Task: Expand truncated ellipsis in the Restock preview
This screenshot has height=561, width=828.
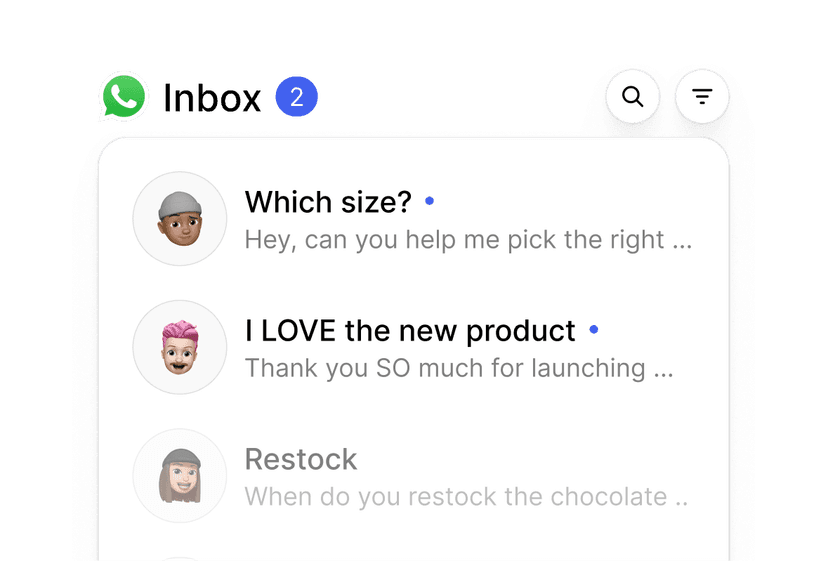Action: tap(681, 499)
